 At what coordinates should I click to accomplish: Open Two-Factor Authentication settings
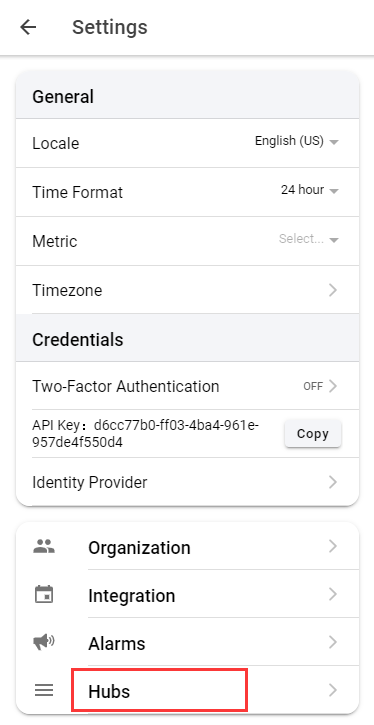point(187,386)
